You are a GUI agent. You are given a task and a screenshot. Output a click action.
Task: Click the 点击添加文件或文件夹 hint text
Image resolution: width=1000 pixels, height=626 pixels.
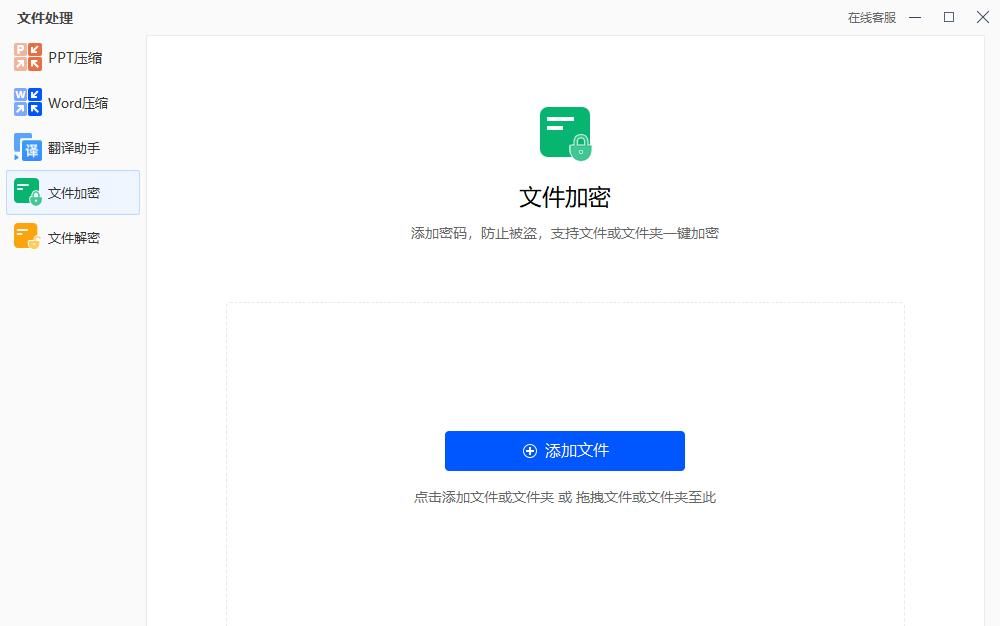[565, 497]
